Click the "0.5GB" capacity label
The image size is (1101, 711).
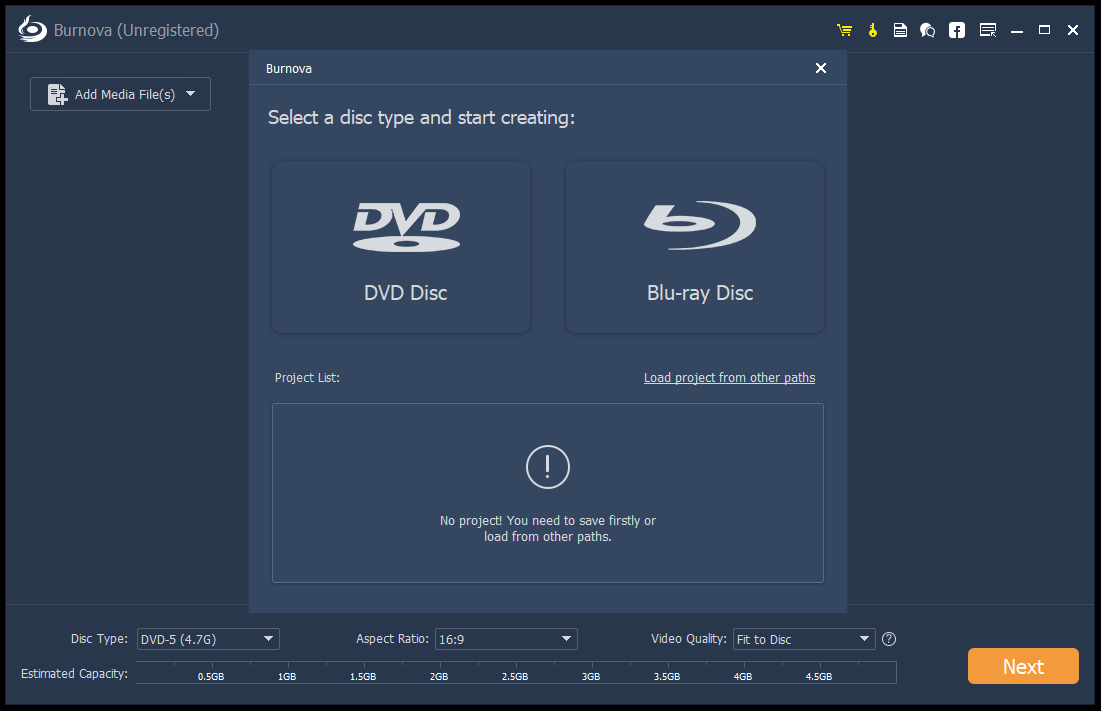211,677
